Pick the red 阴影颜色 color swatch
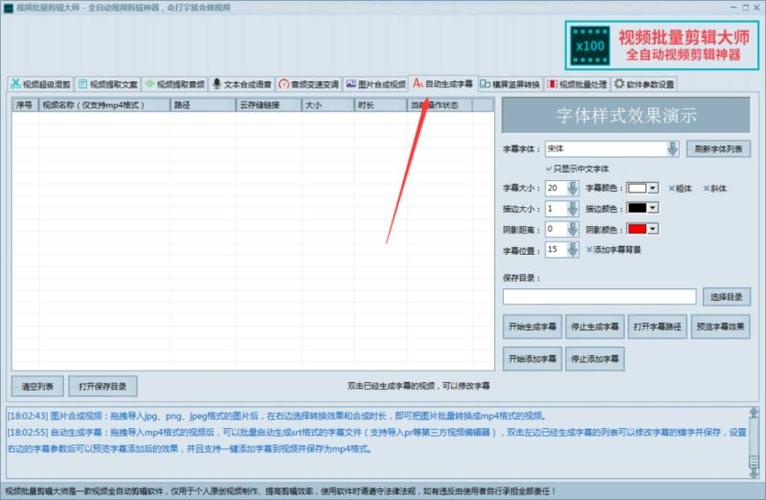The width and height of the screenshot is (766, 500). pos(642,229)
